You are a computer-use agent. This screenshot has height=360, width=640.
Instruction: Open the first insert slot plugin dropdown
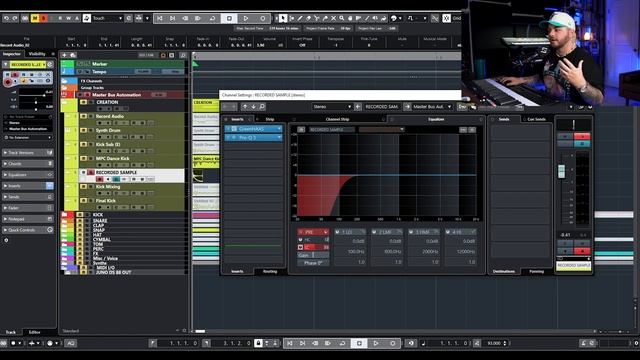coord(279,129)
